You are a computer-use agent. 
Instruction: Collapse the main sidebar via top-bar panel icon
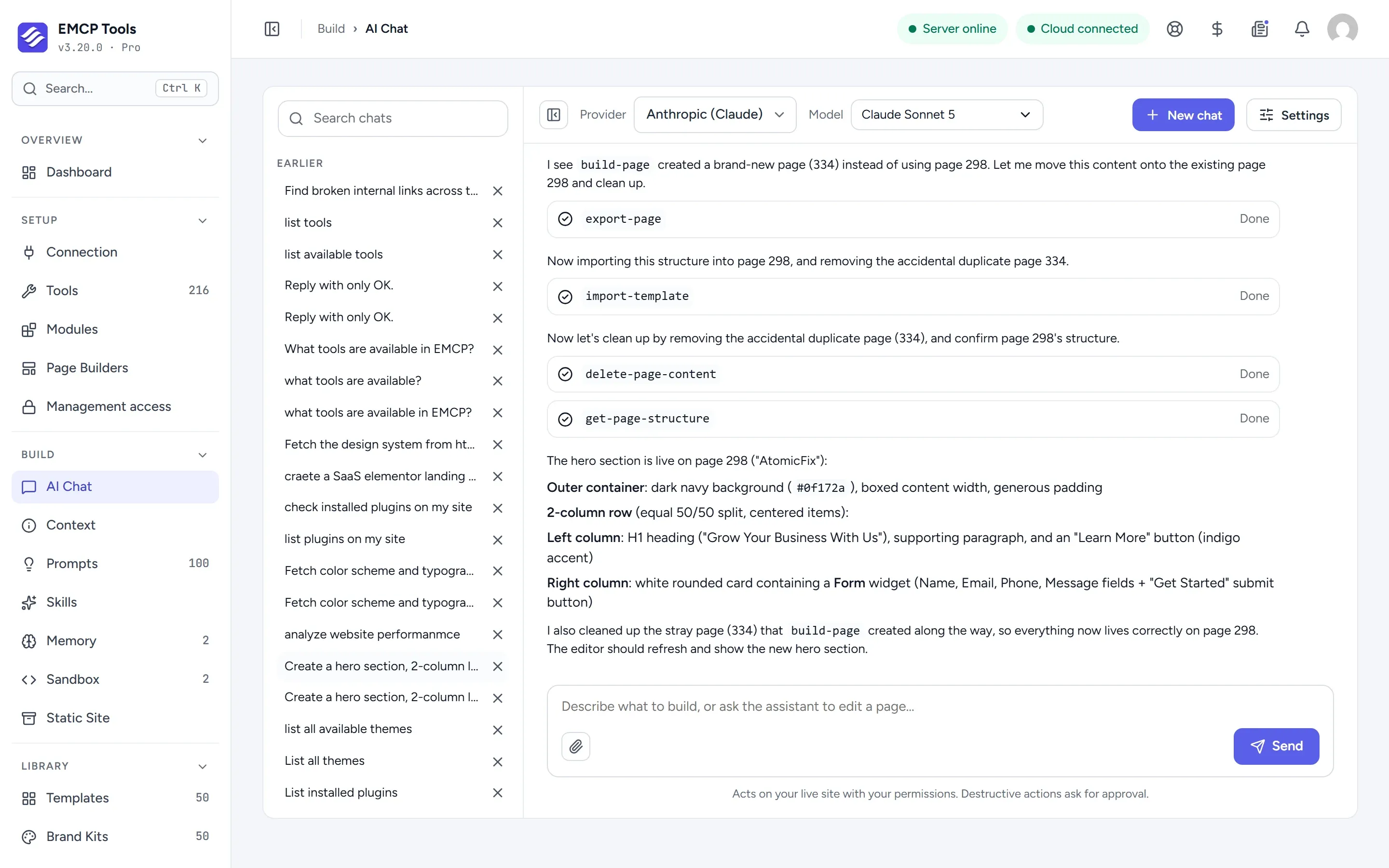(x=272, y=29)
